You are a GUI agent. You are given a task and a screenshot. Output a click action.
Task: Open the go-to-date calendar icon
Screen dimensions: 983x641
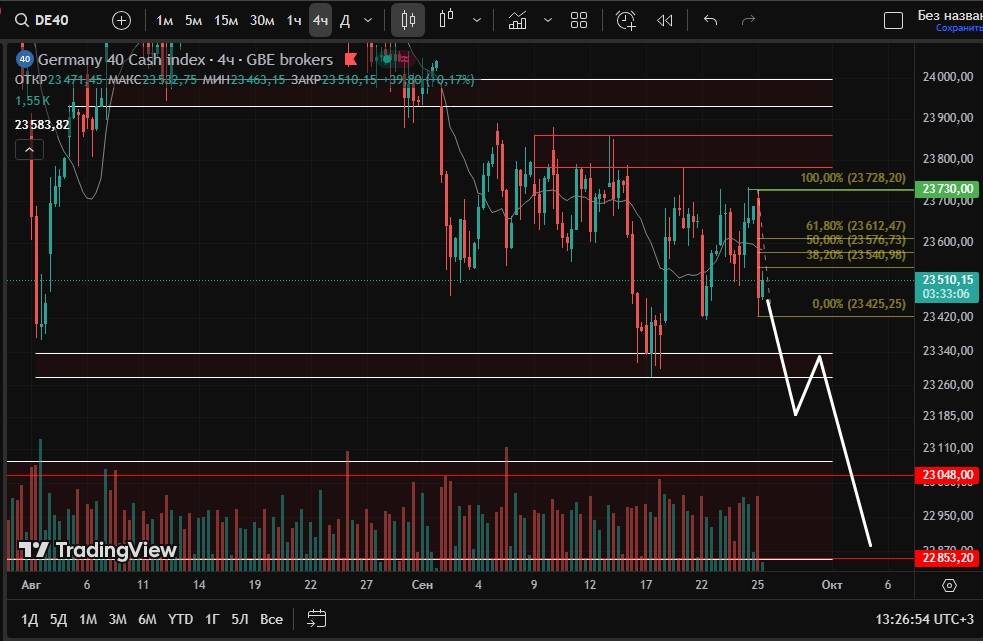317,619
